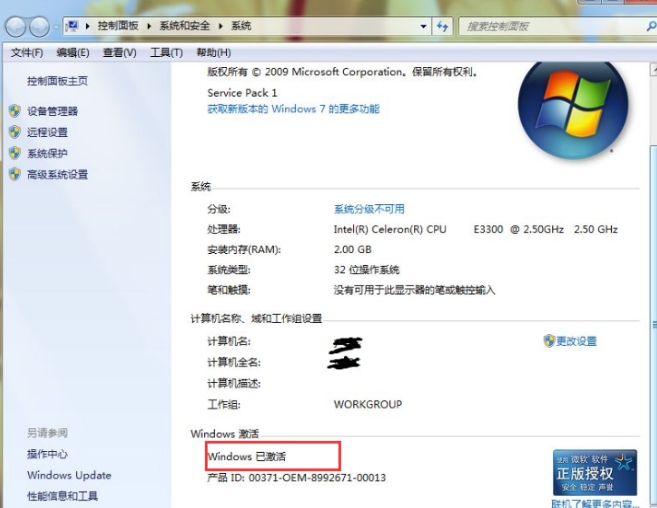Open the 工具(T) menu
Viewport: 657px width, 508px height.
point(166,53)
